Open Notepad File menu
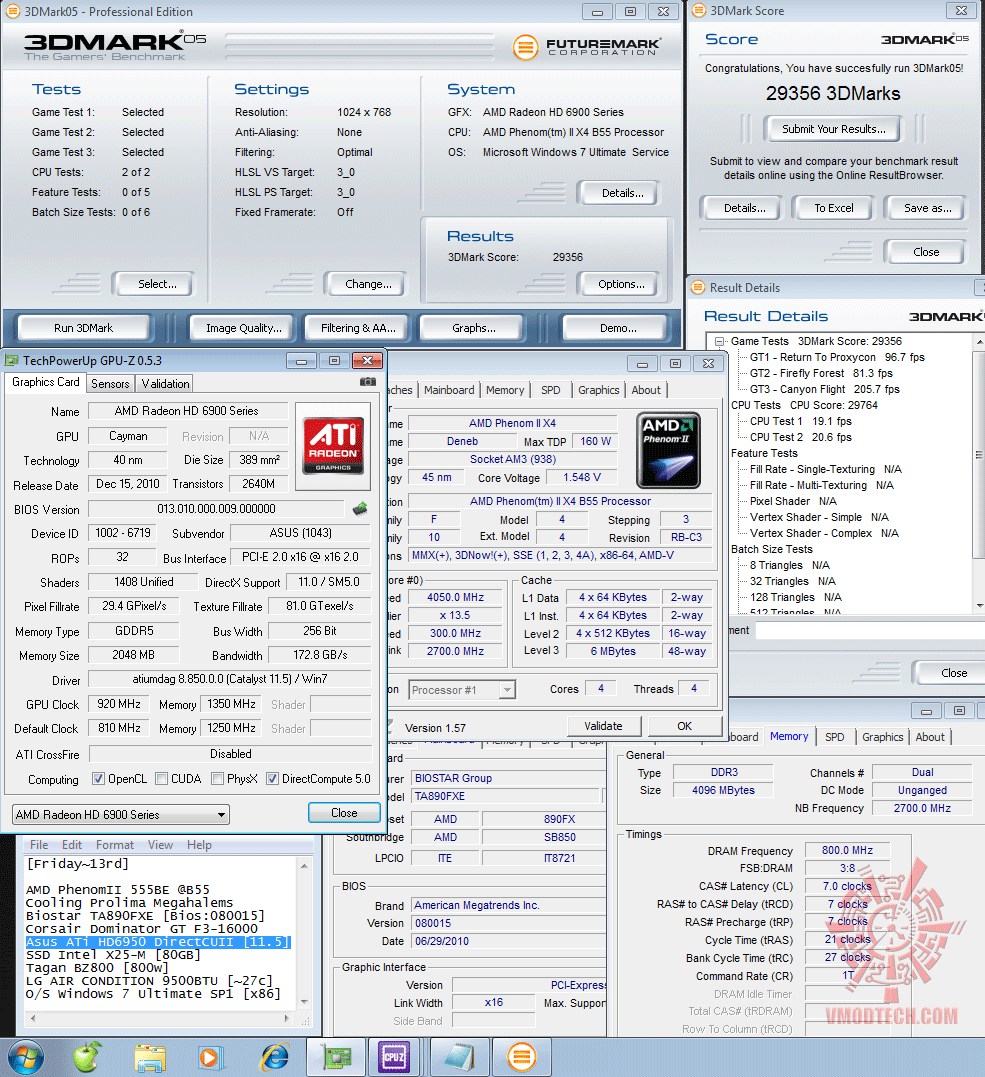The image size is (985, 1077). tap(39, 845)
